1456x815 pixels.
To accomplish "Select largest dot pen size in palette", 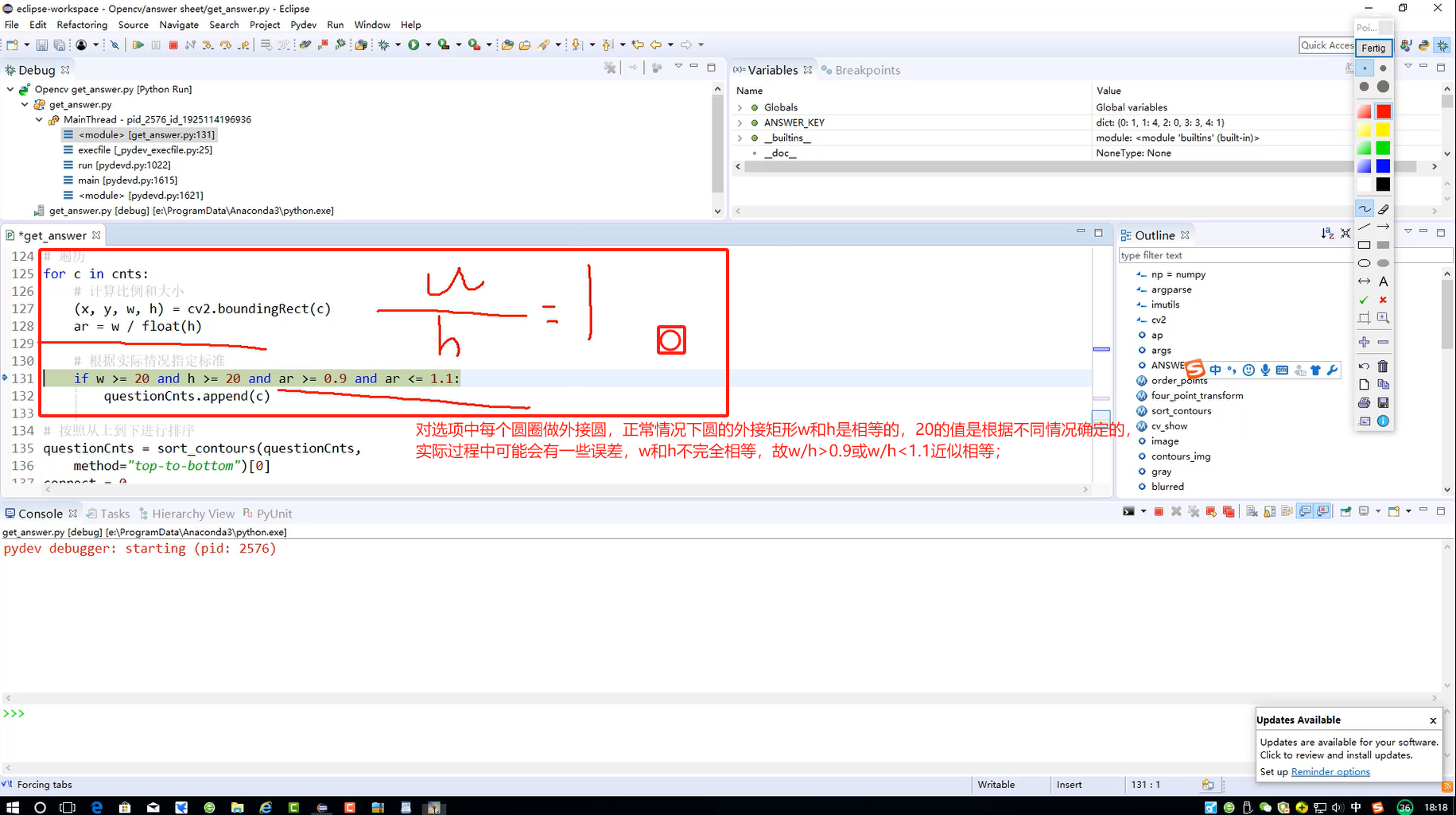I will pos(1383,86).
